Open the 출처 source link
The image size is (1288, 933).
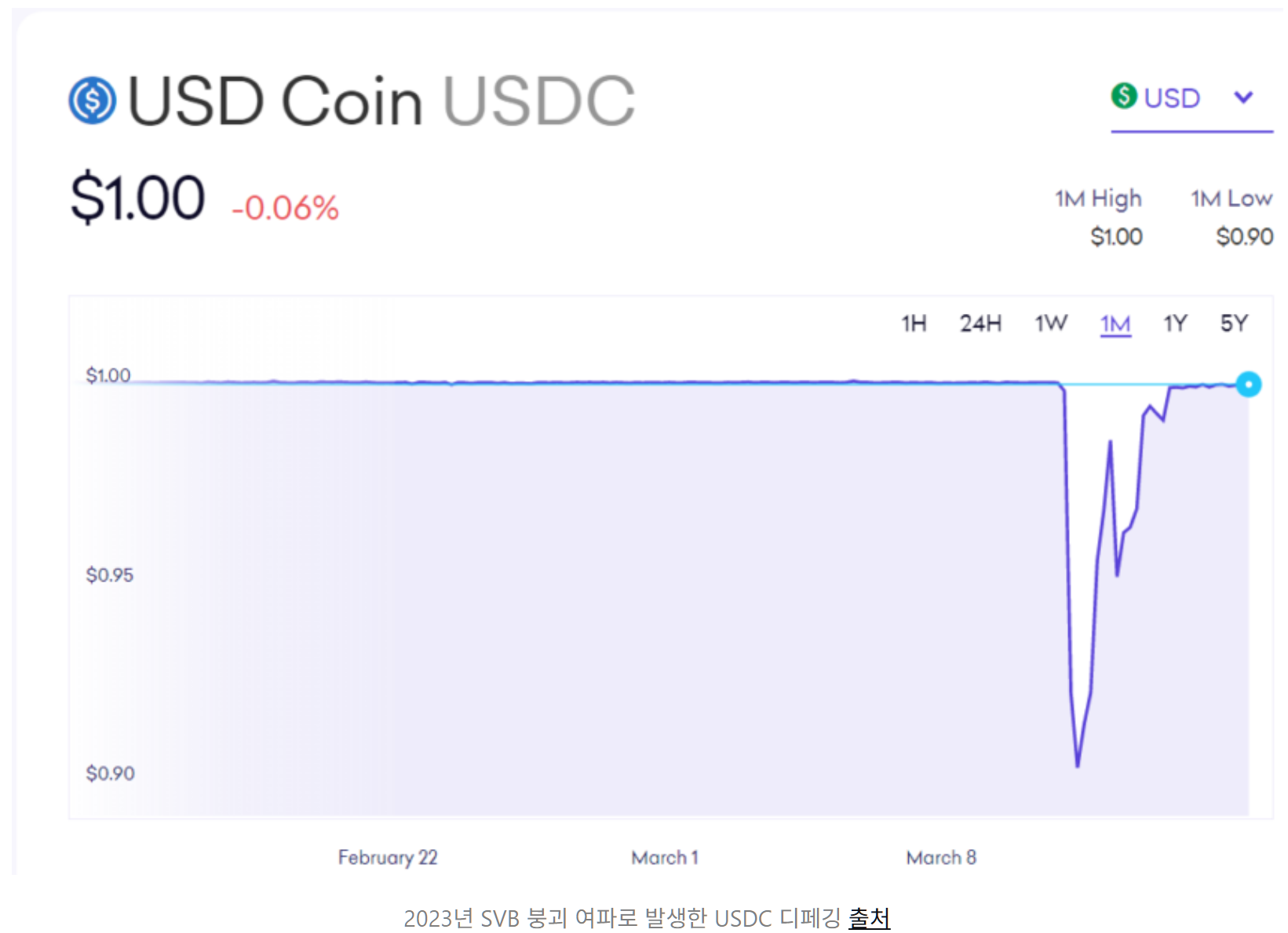(x=869, y=917)
